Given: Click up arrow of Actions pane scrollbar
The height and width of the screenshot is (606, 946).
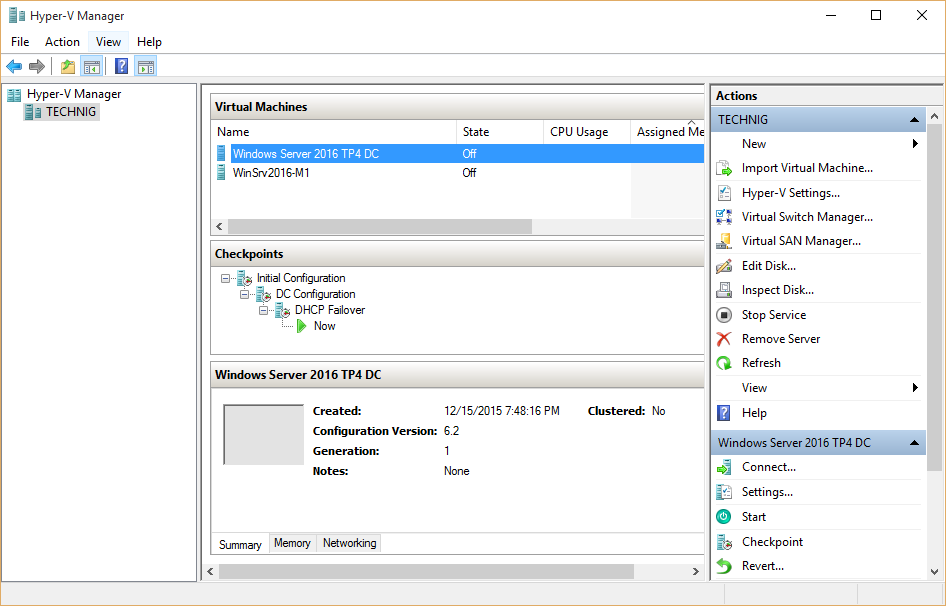Looking at the screenshot, I should 935,116.
